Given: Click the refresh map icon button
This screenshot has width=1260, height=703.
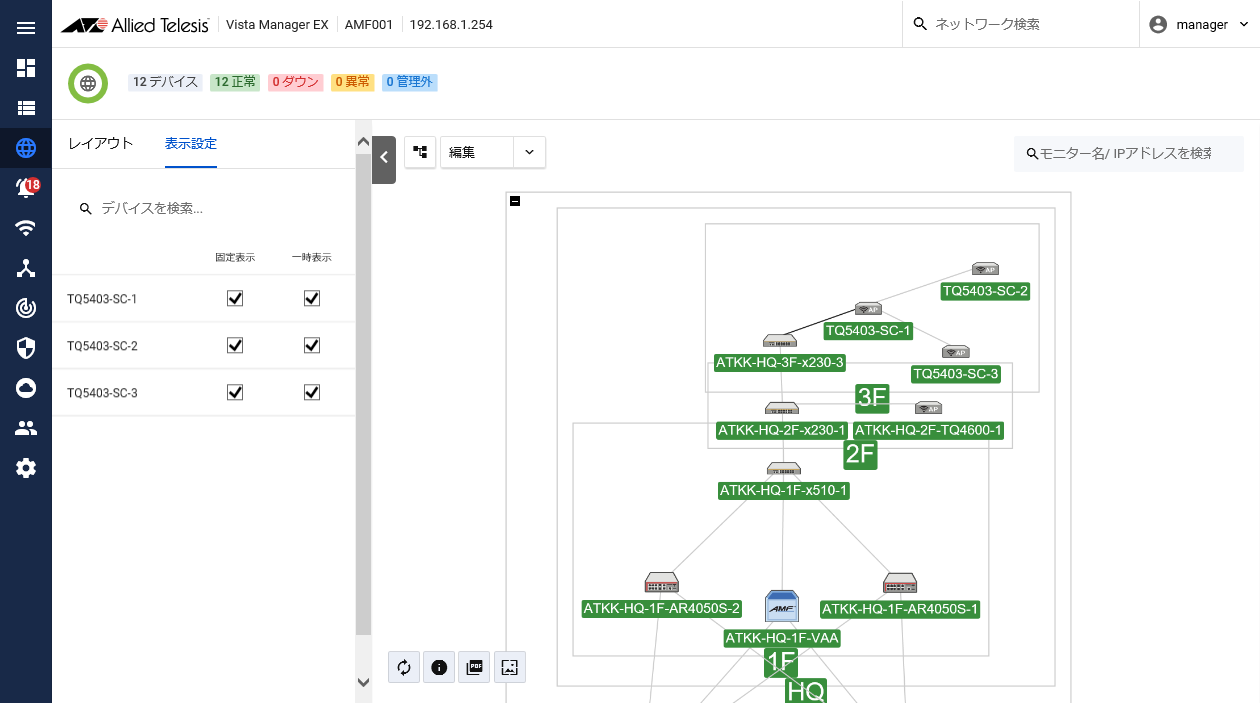Looking at the screenshot, I should coord(404,667).
